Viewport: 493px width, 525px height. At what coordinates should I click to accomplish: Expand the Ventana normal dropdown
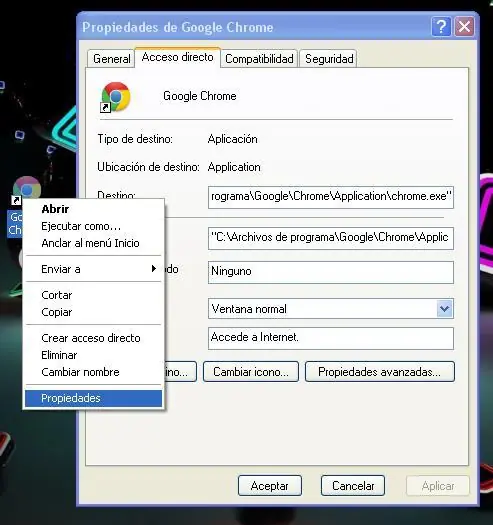point(445,308)
